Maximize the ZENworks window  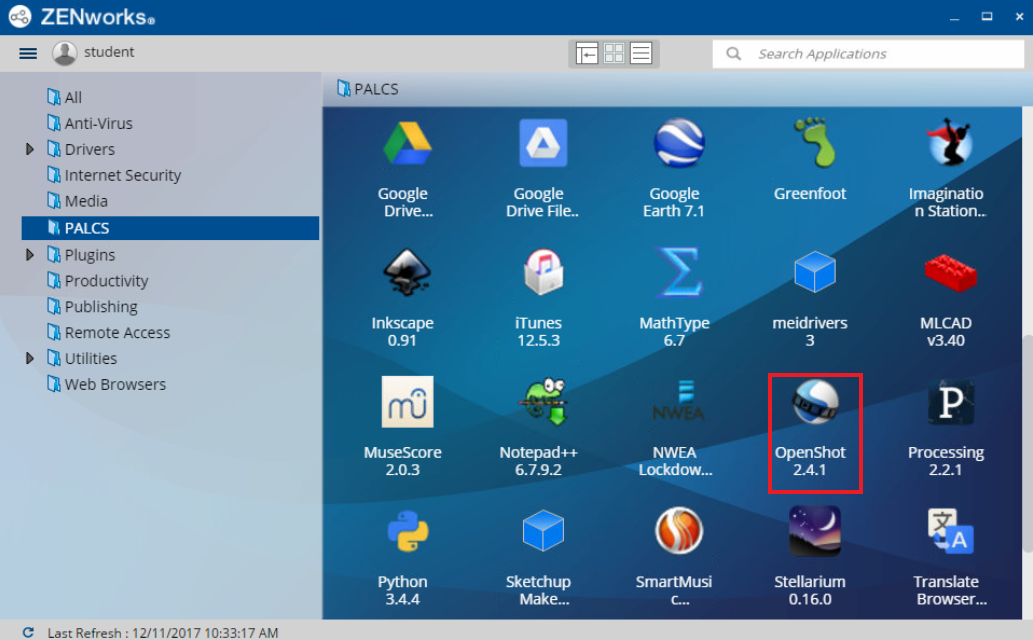pyautogui.click(x=987, y=17)
